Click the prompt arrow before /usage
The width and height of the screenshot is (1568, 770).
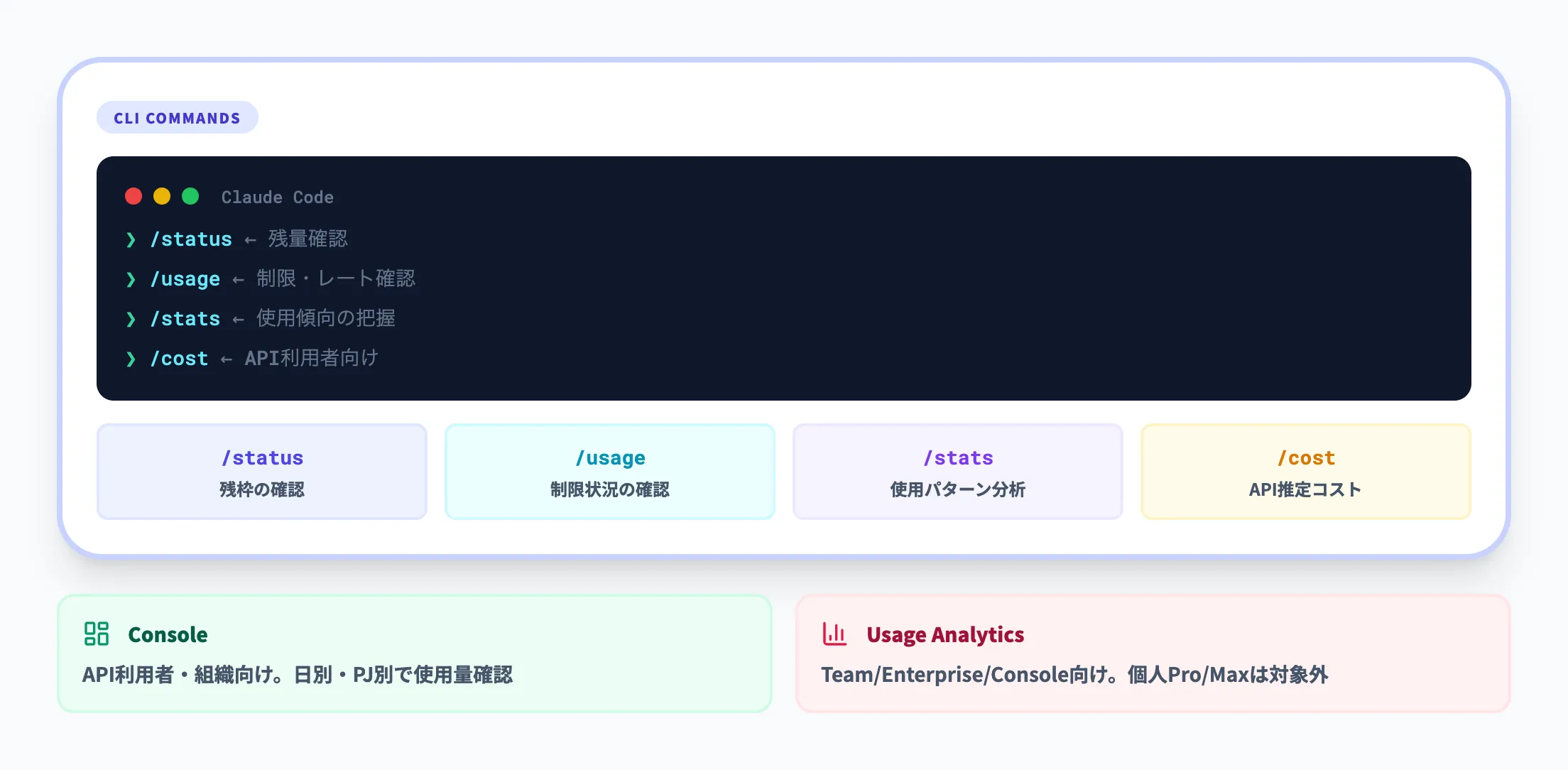pos(131,279)
